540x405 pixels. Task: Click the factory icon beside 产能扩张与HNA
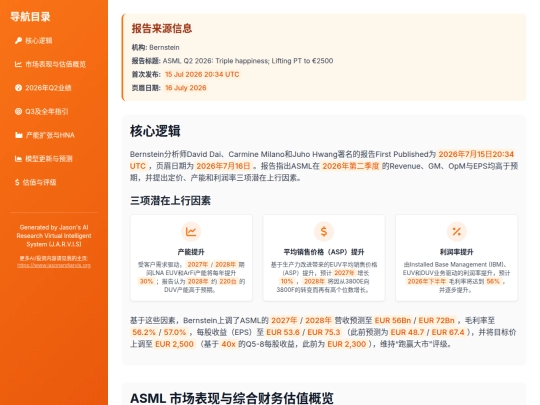(19, 135)
